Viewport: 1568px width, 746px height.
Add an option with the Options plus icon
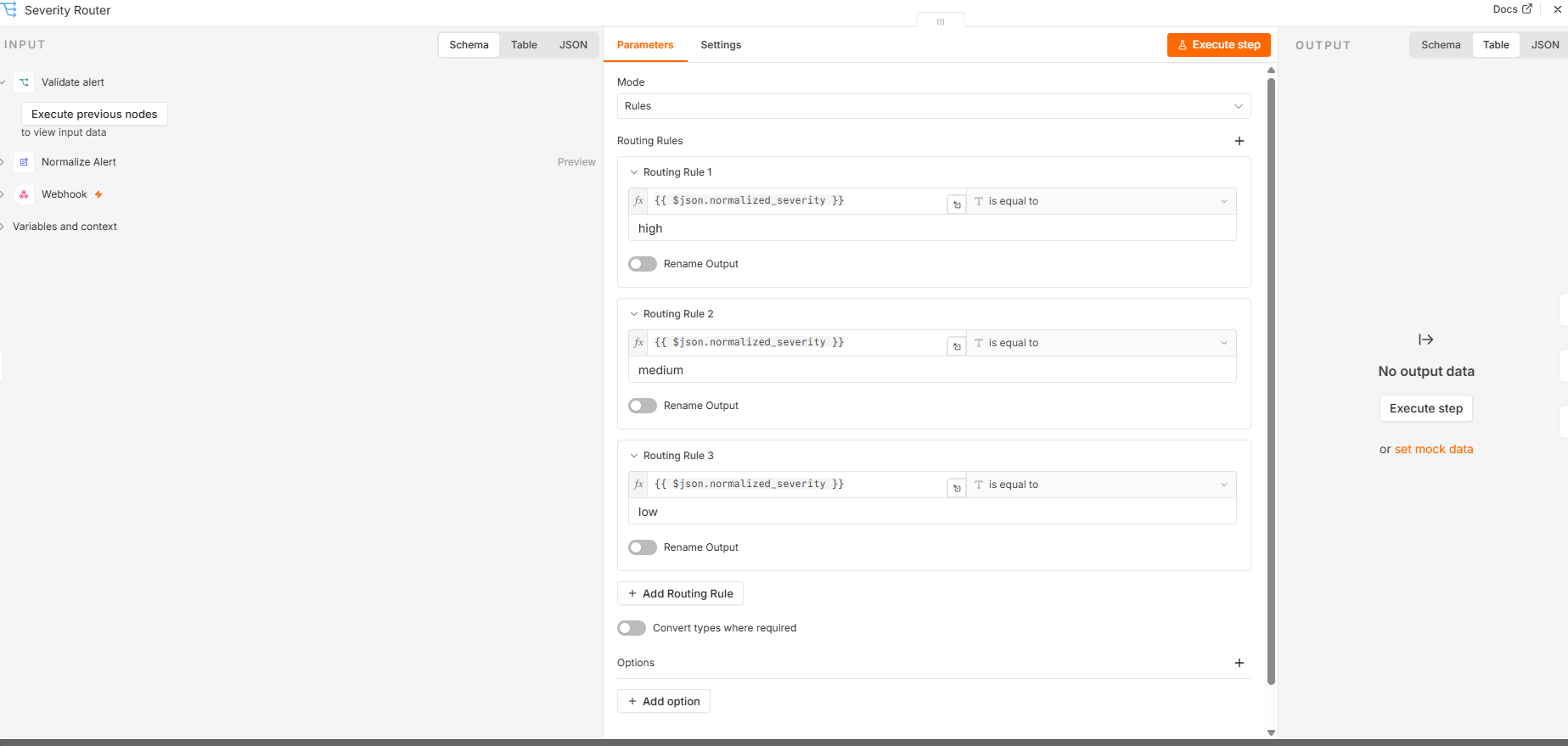click(x=1239, y=663)
